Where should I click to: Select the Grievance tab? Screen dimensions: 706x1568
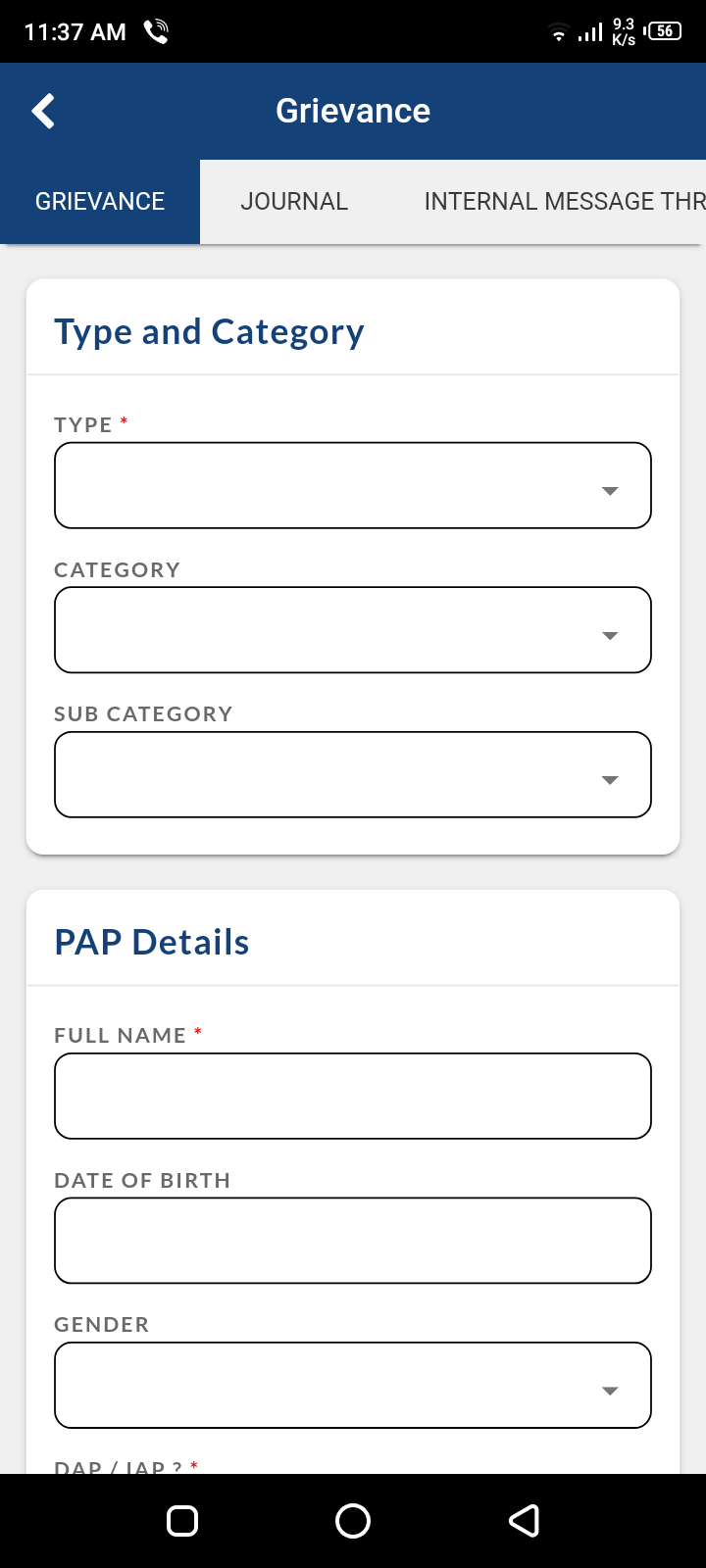(100, 202)
